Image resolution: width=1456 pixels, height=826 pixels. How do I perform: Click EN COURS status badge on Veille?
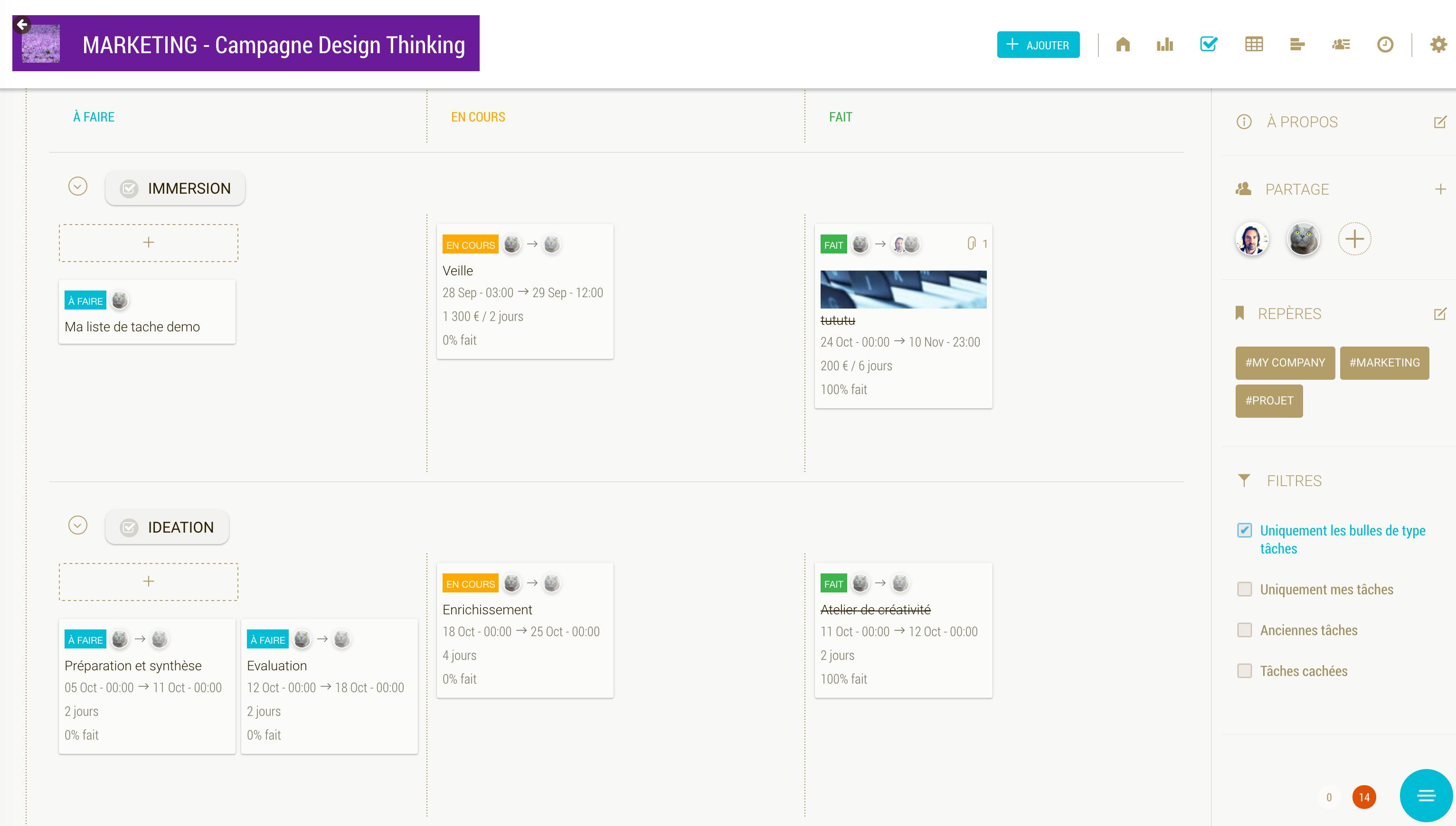tap(470, 245)
